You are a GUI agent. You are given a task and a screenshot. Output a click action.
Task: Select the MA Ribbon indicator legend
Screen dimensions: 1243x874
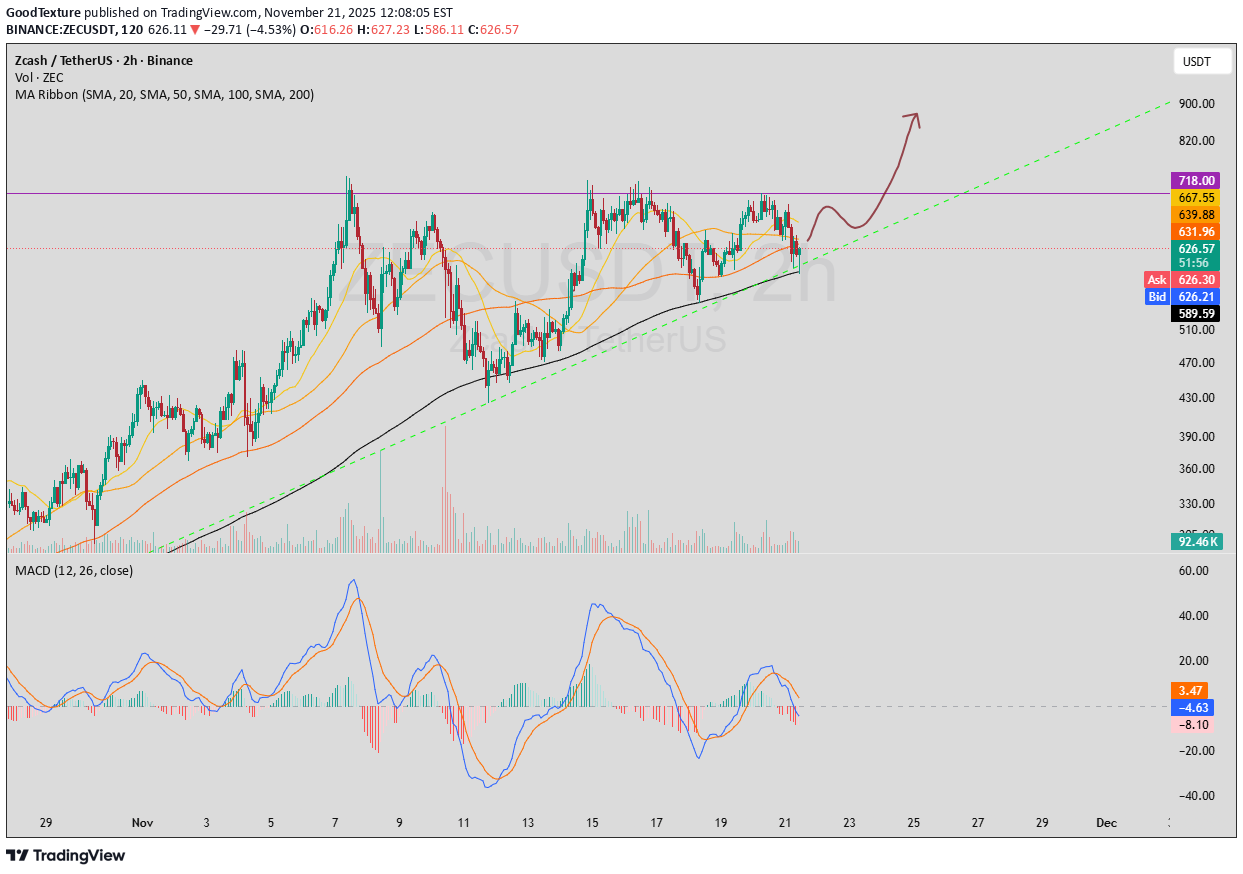(x=164, y=94)
